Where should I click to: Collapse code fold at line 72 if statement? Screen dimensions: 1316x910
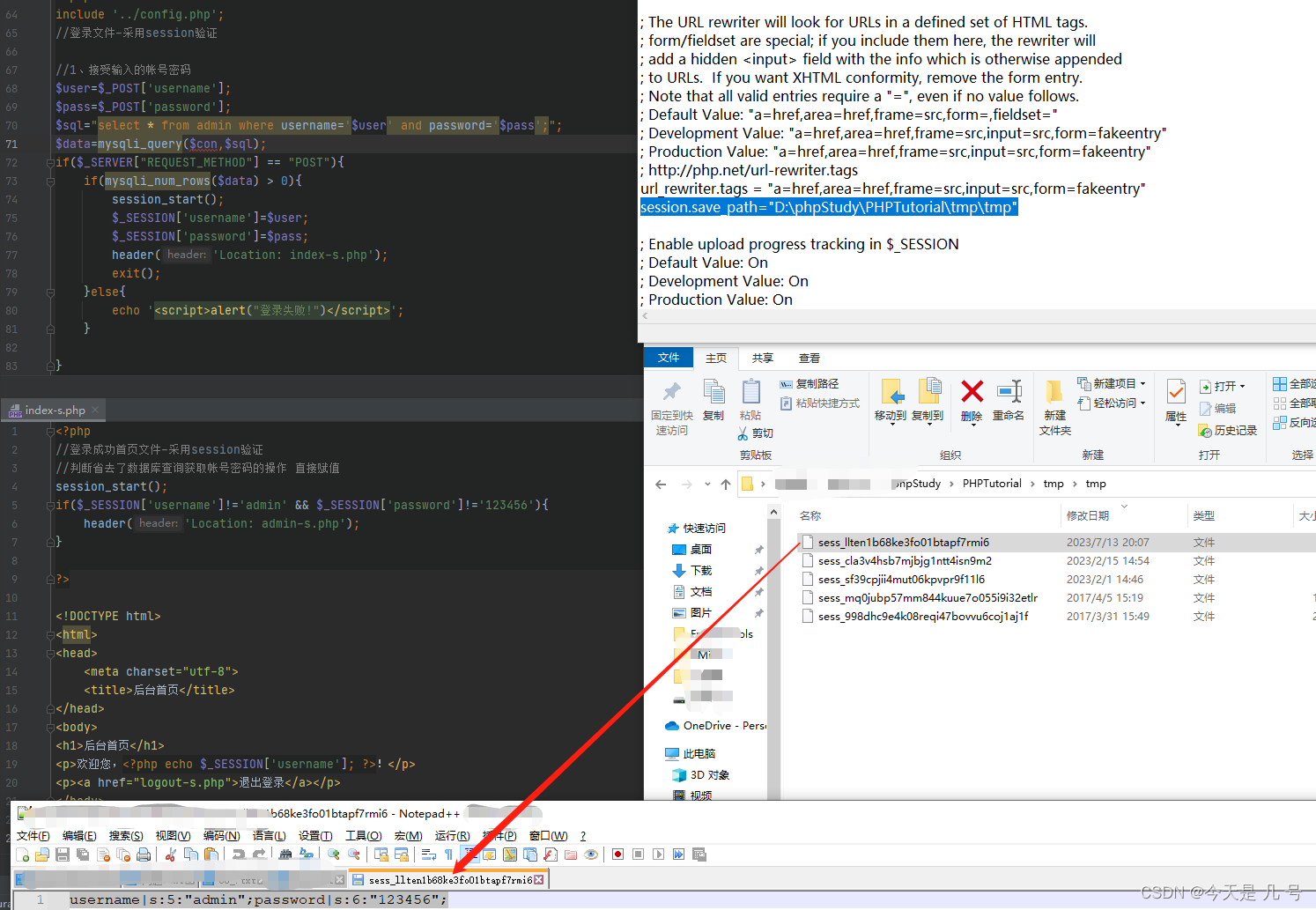[x=50, y=163]
